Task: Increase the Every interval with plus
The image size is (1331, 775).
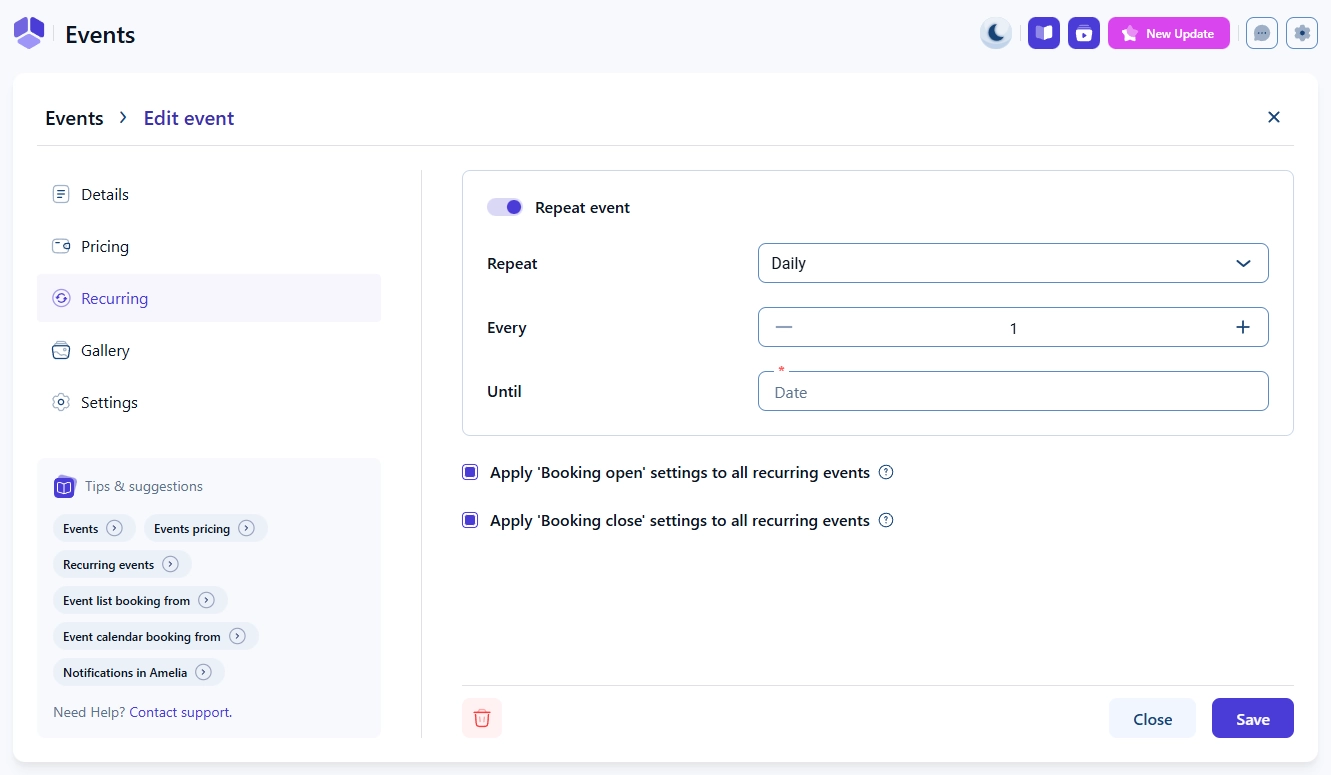Action: (1243, 327)
